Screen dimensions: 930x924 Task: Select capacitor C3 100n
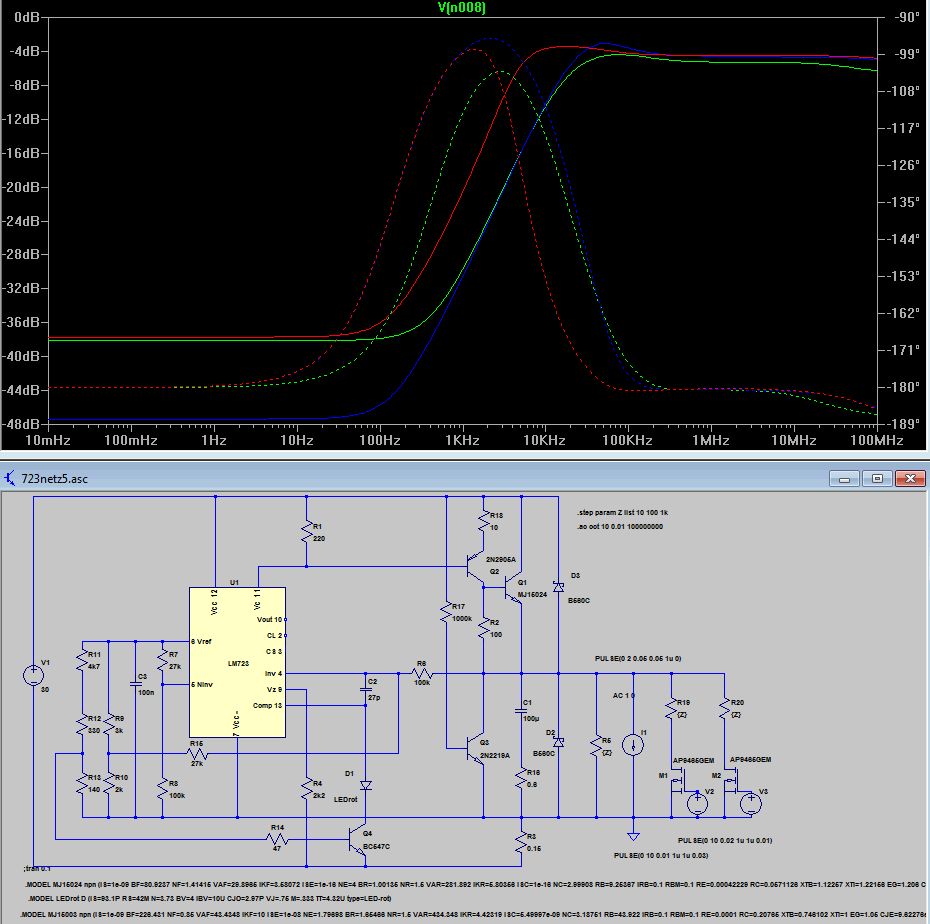pos(135,684)
